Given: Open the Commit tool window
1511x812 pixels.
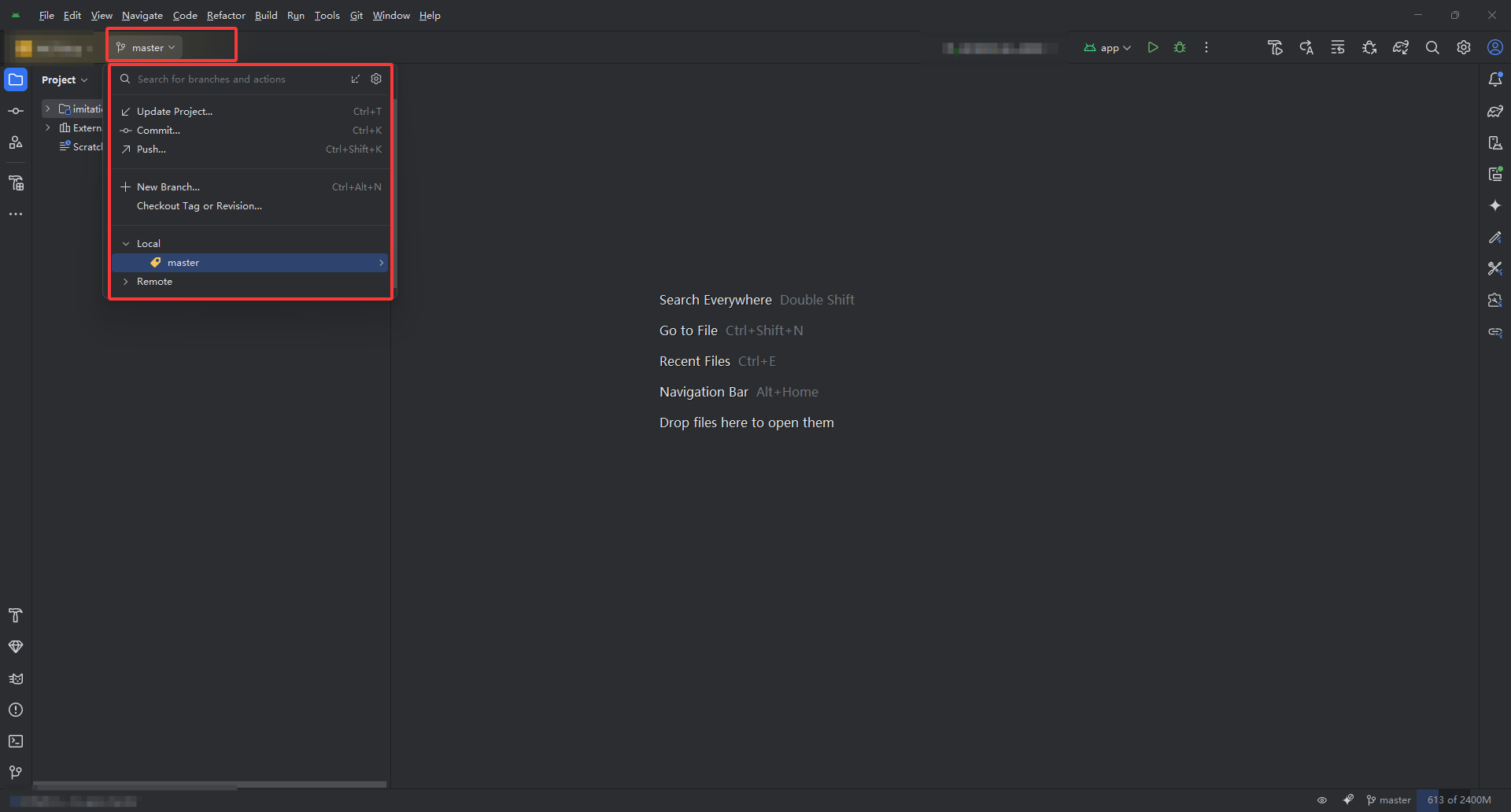Looking at the screenshot, I should [16, 110].
